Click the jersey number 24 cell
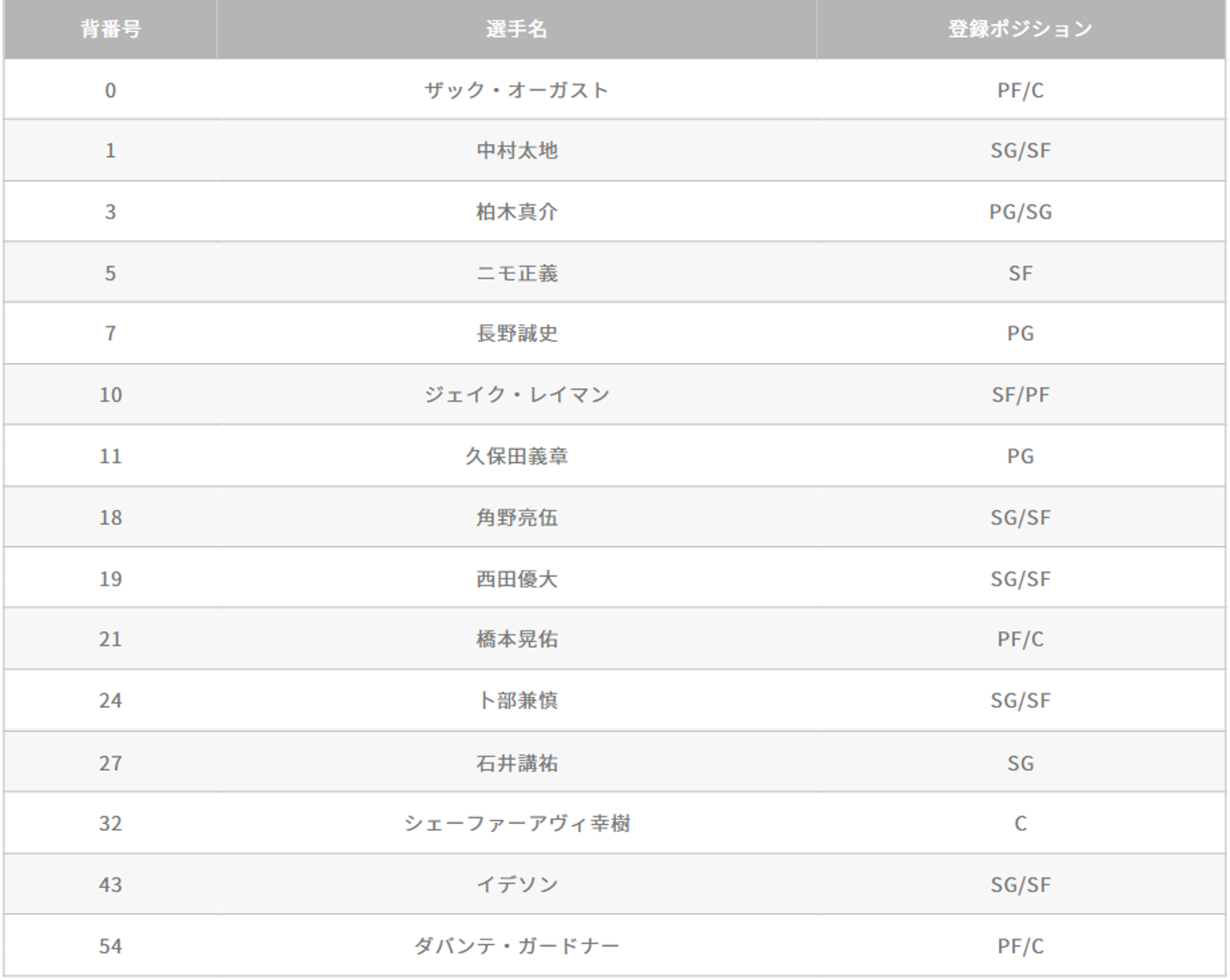This screenshot has height=980, width=1230. pyautogui.click(x=110, y=700)
